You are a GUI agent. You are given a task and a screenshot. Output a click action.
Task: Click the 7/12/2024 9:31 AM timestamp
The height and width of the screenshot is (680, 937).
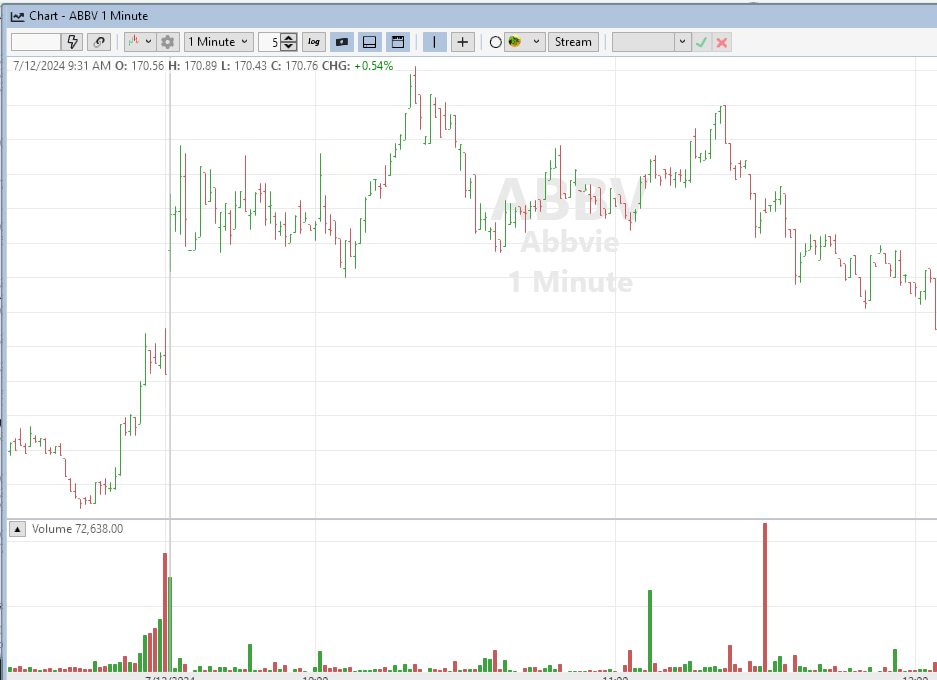point(62,66)
